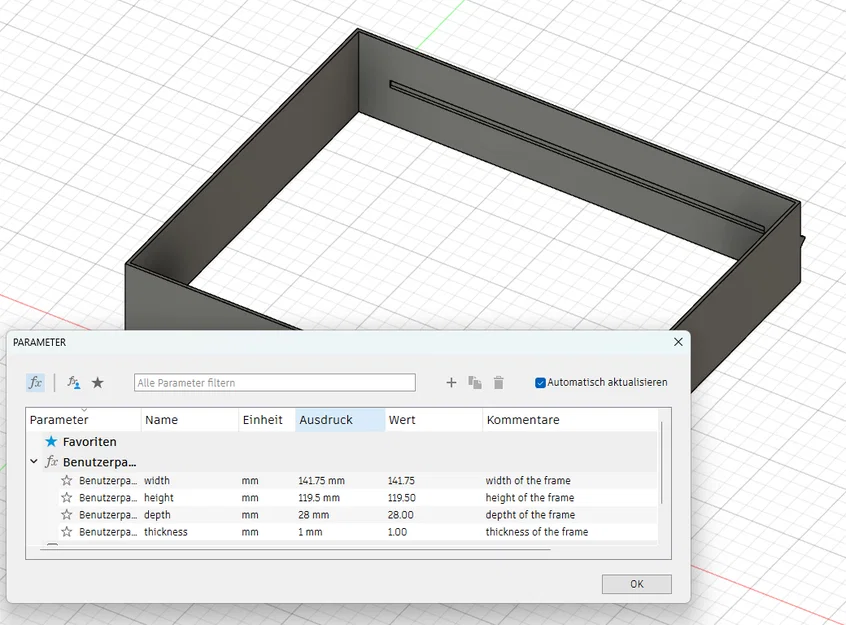Add a new user parameter
This screenshot has width=846, height=625.
[451, 383]
